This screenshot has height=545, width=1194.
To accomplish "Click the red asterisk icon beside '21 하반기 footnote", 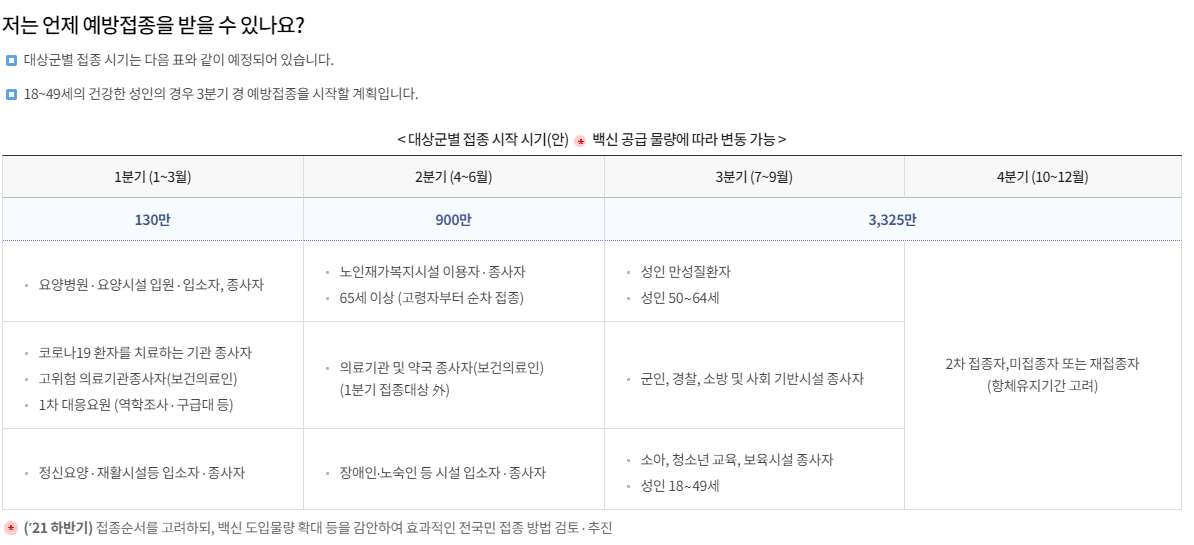I will click(11, 528).
